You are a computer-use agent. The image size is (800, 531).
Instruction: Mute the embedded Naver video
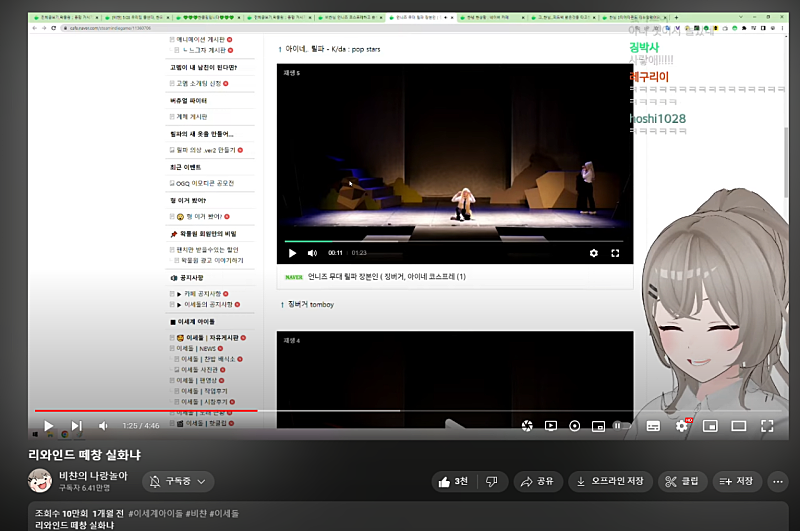click(312, 253)
